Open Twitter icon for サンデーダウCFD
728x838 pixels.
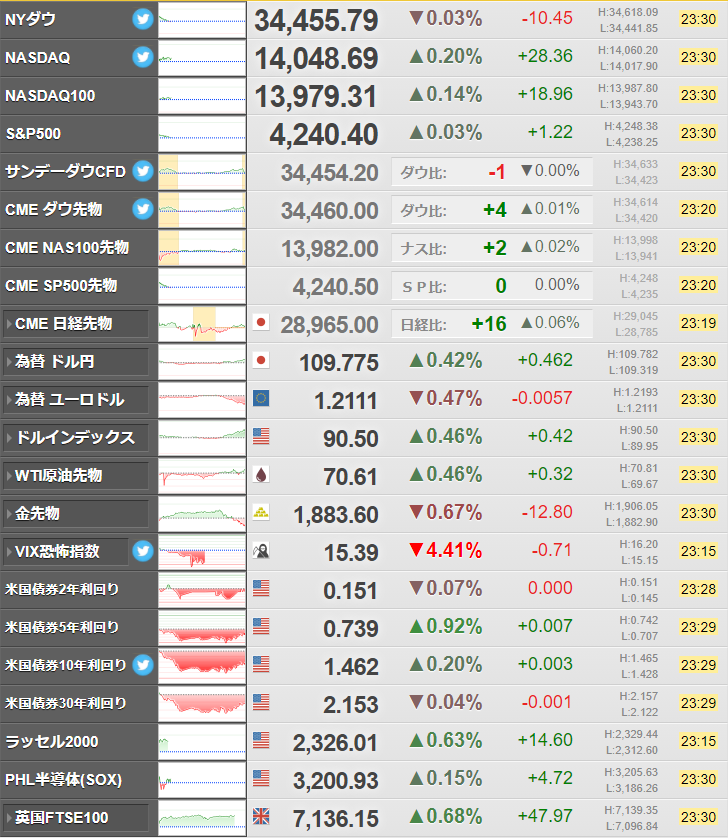pyautogui.click(x=143, y=171)
